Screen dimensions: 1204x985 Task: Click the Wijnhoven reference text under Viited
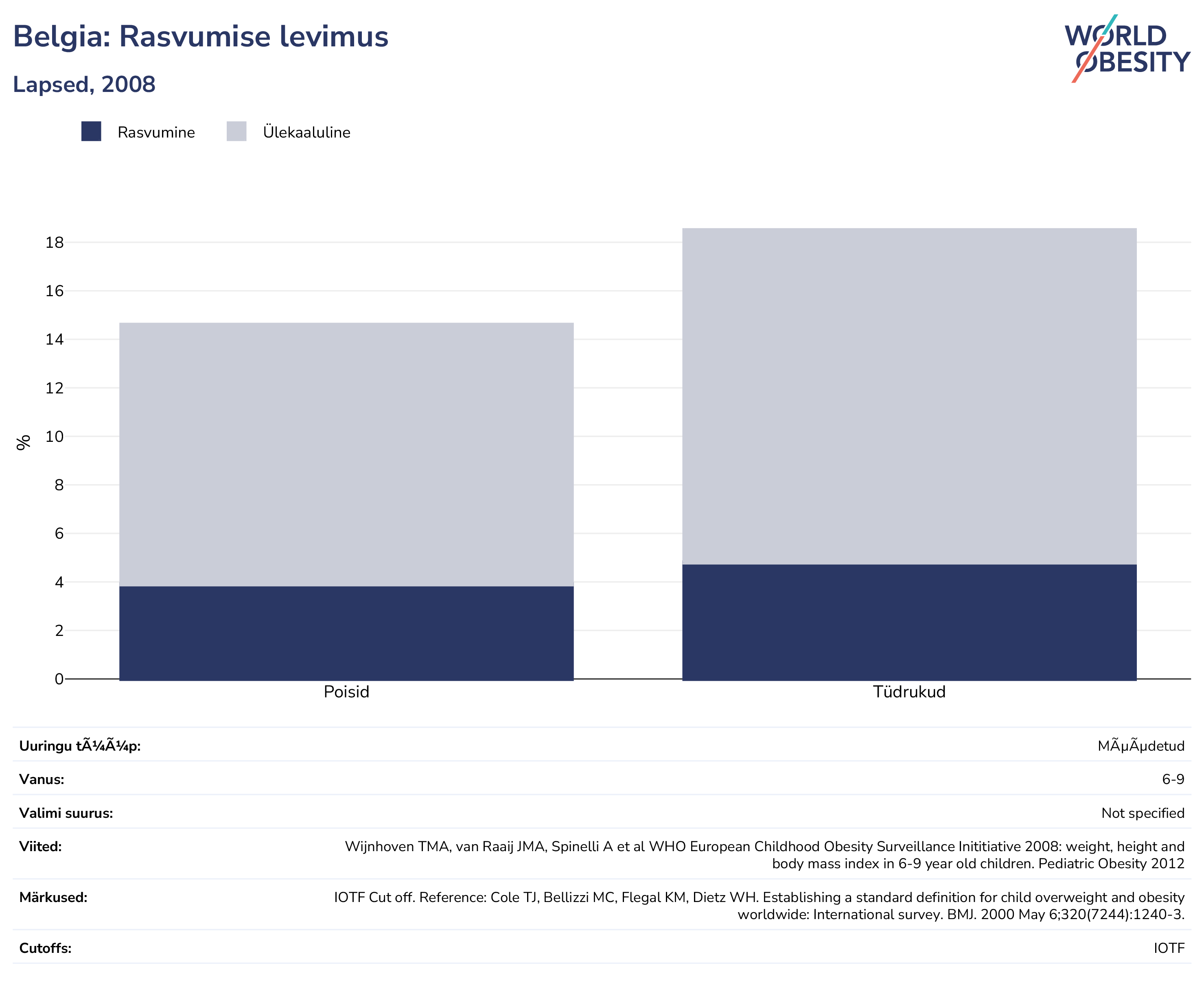tap(765, 855)
